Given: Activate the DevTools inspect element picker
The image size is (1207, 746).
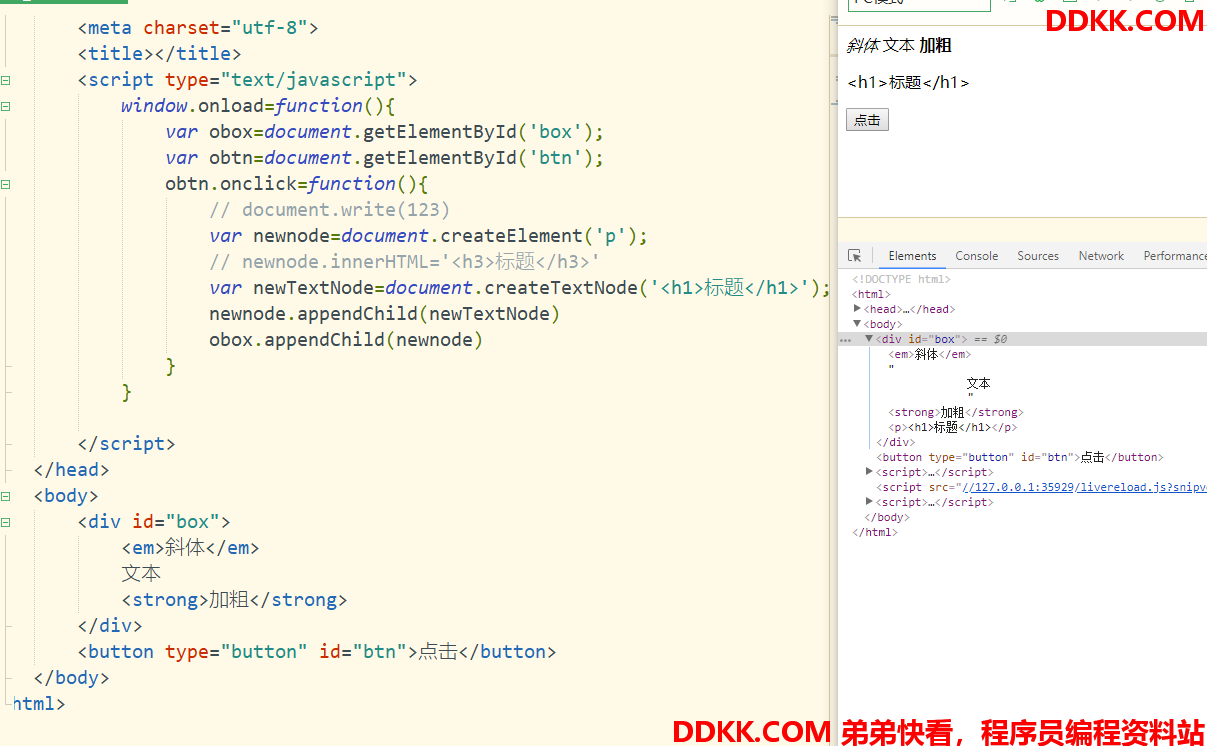Looking at the screenshot, I should [855, 256].
